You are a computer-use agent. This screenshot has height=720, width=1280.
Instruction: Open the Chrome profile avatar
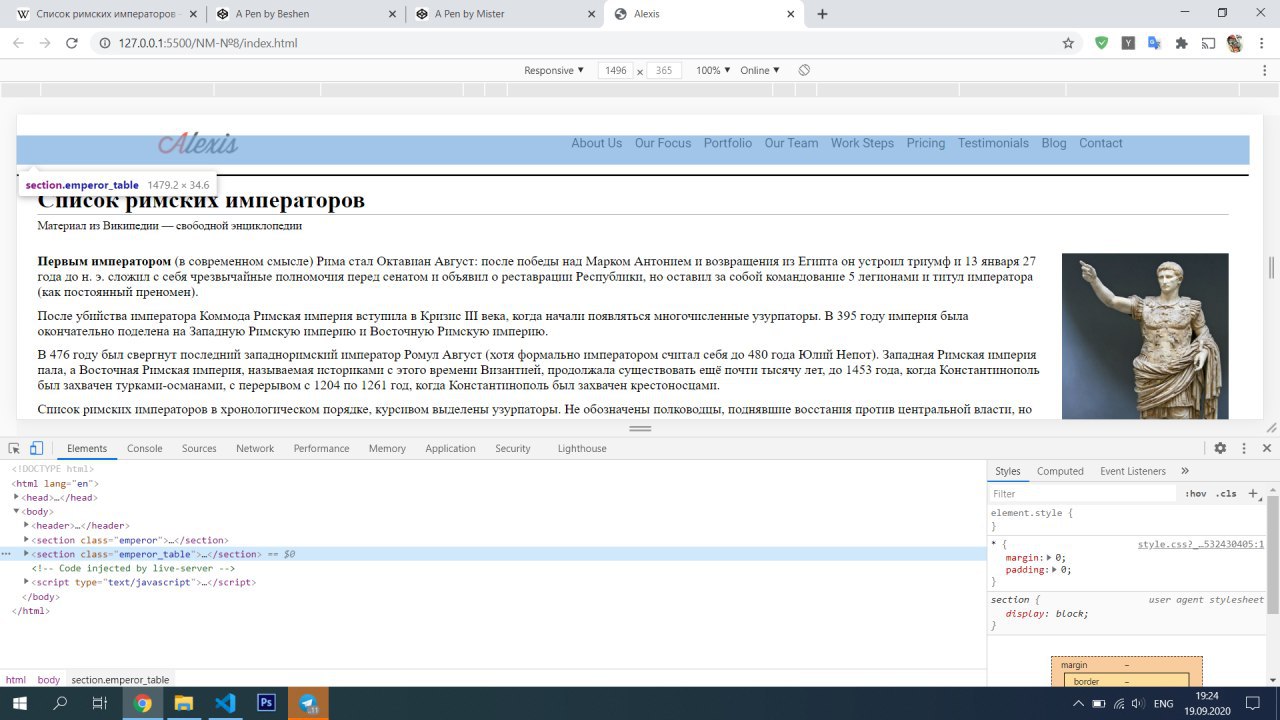coord(1234,43)
